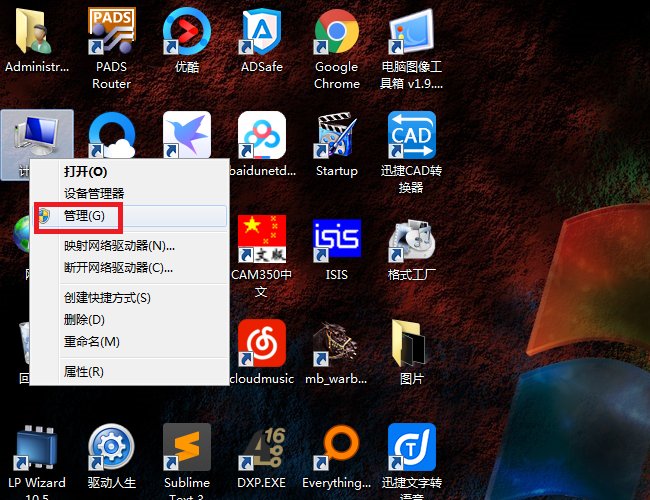Viewport: 650px width, 500px height.
Task: Choose 断开网络驱动器(C)... menu entry
Action: click(130, 267)
